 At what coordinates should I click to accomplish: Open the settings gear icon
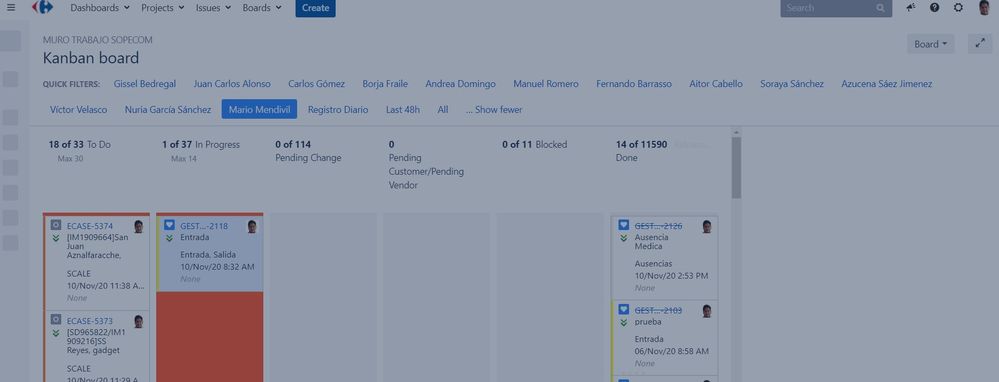(x=958, y=8)
